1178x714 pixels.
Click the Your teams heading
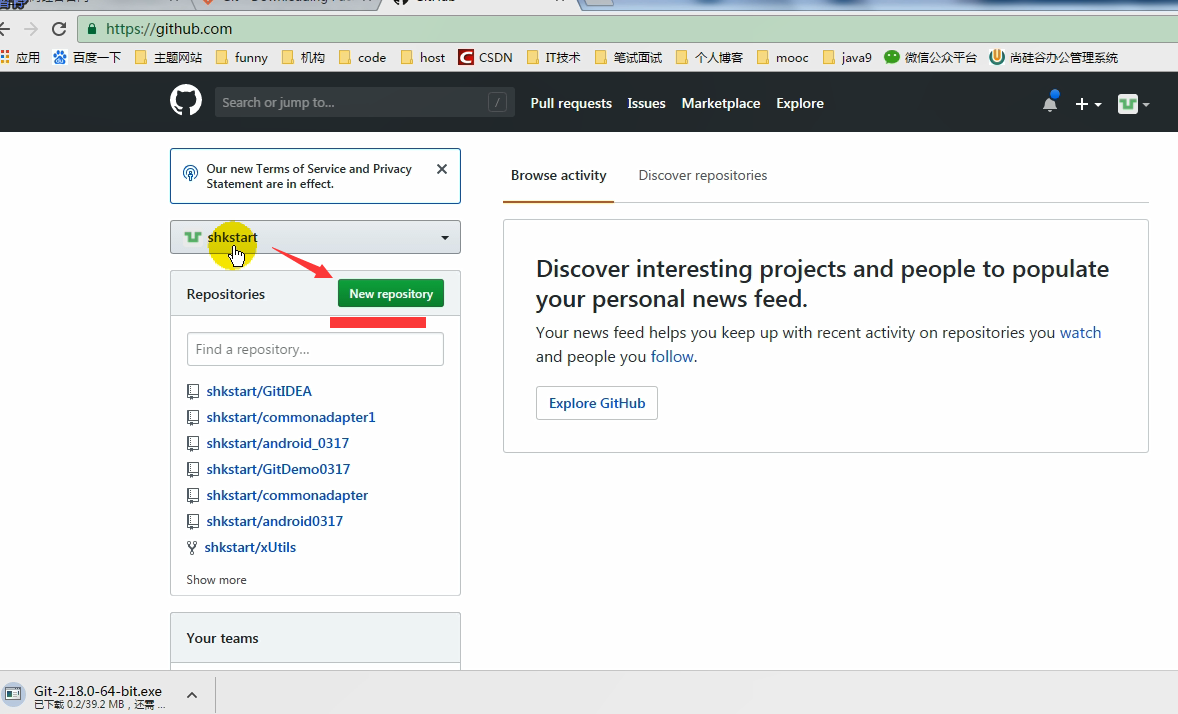pos(222,638)
